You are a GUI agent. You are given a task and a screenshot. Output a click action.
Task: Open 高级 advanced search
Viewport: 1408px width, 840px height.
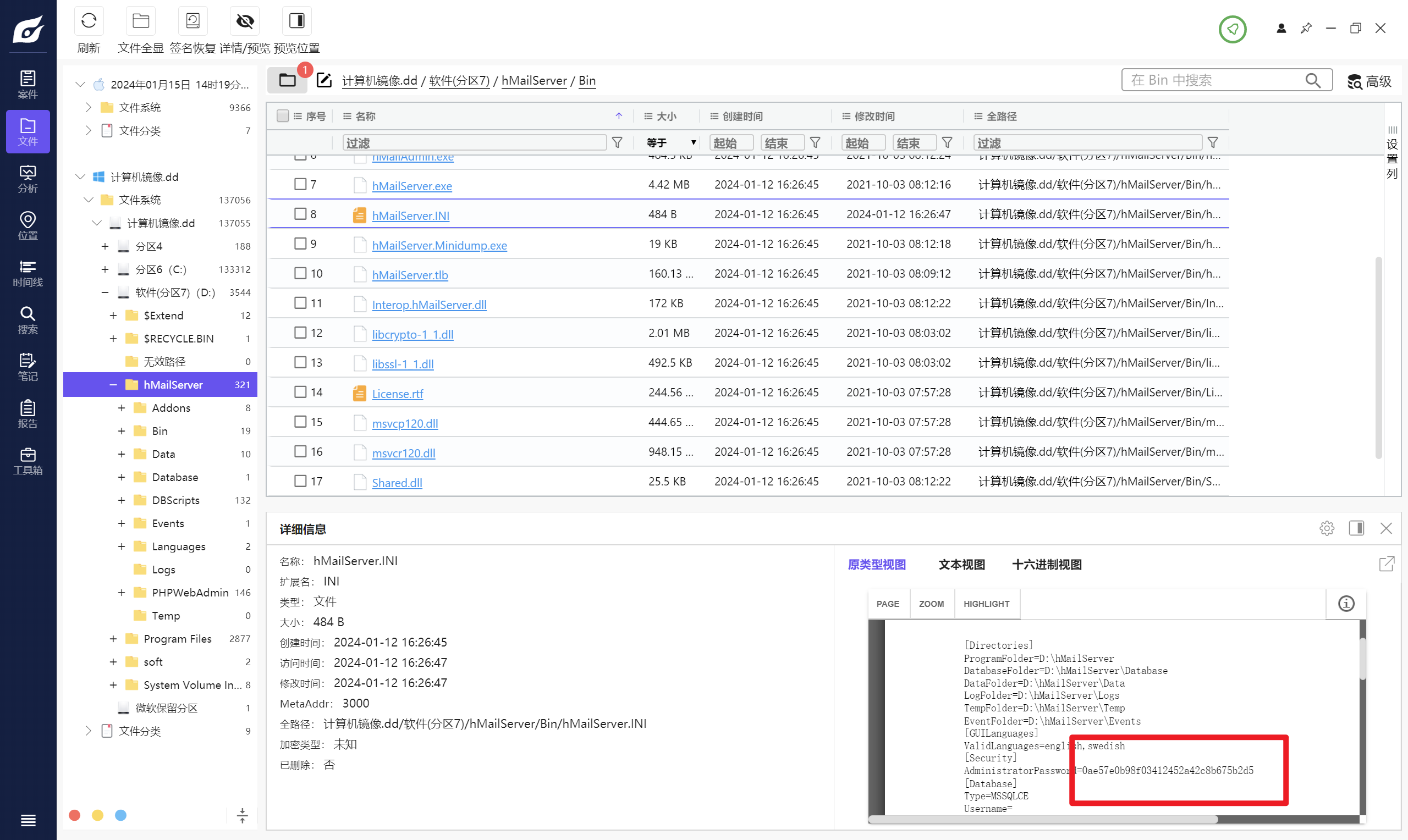[1368, 81]
